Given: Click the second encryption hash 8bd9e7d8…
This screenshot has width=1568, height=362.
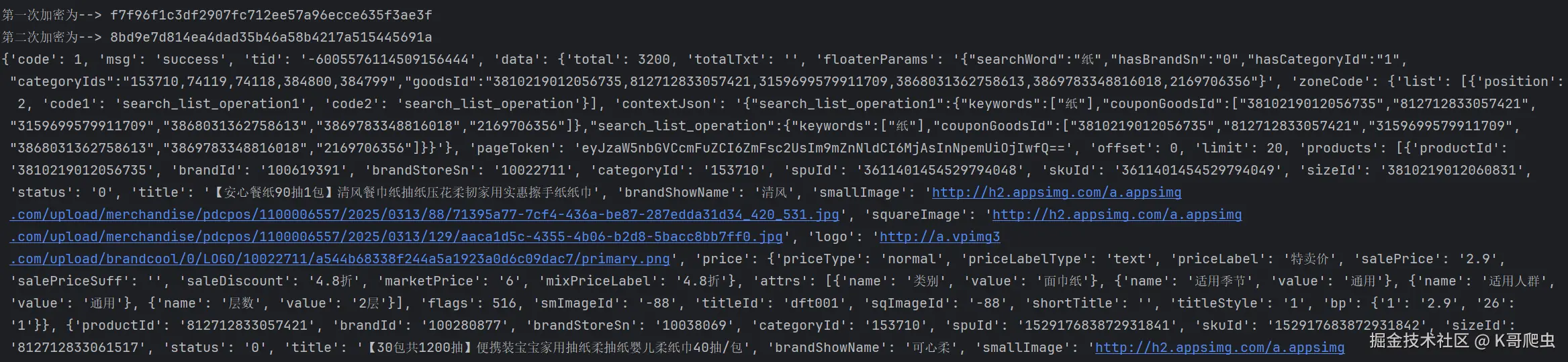Looking at the screenshot, I should 271,37.
